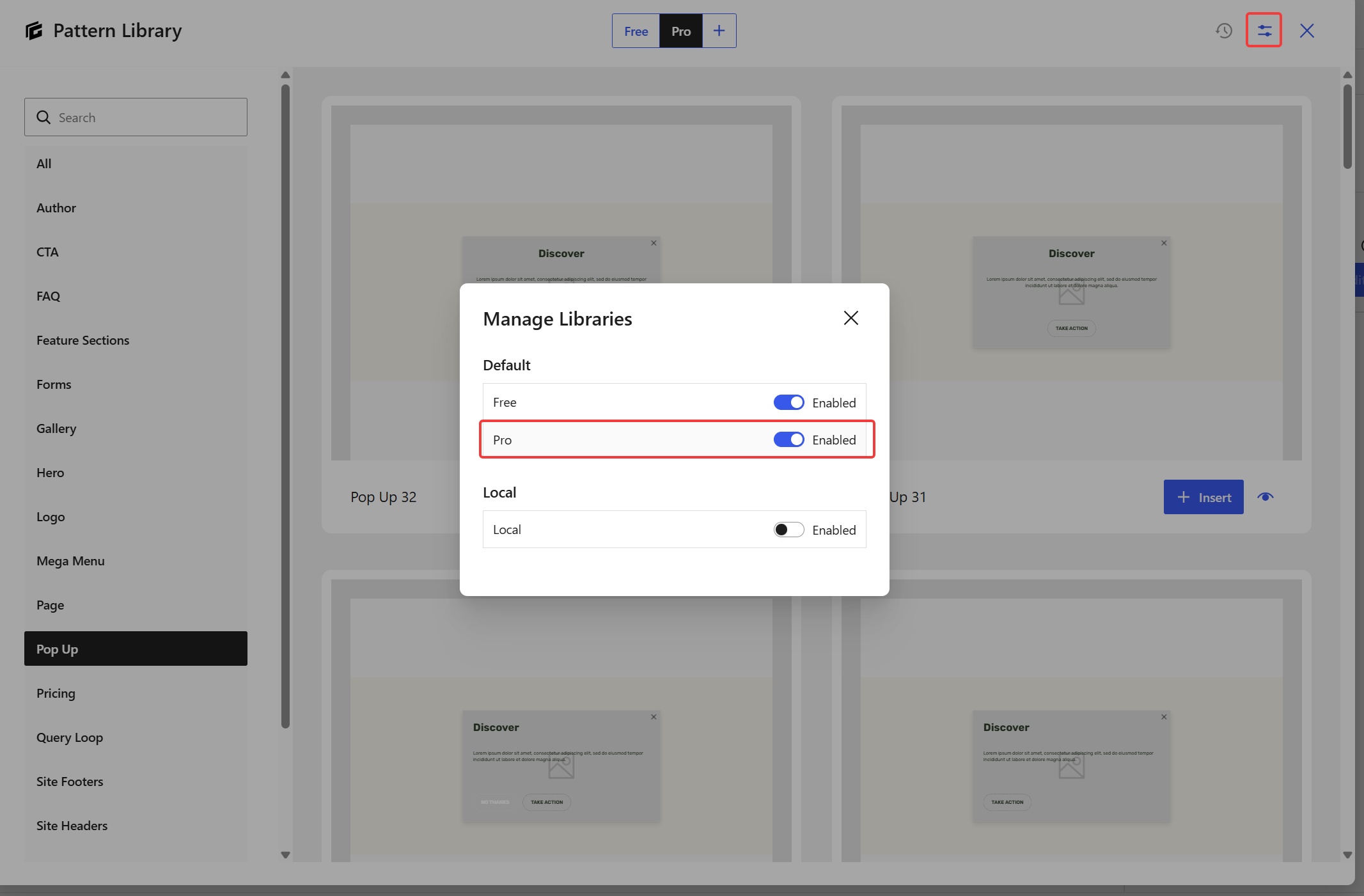
Task: Close the Pattern Library with X icon
Action: pos(1307,31)
